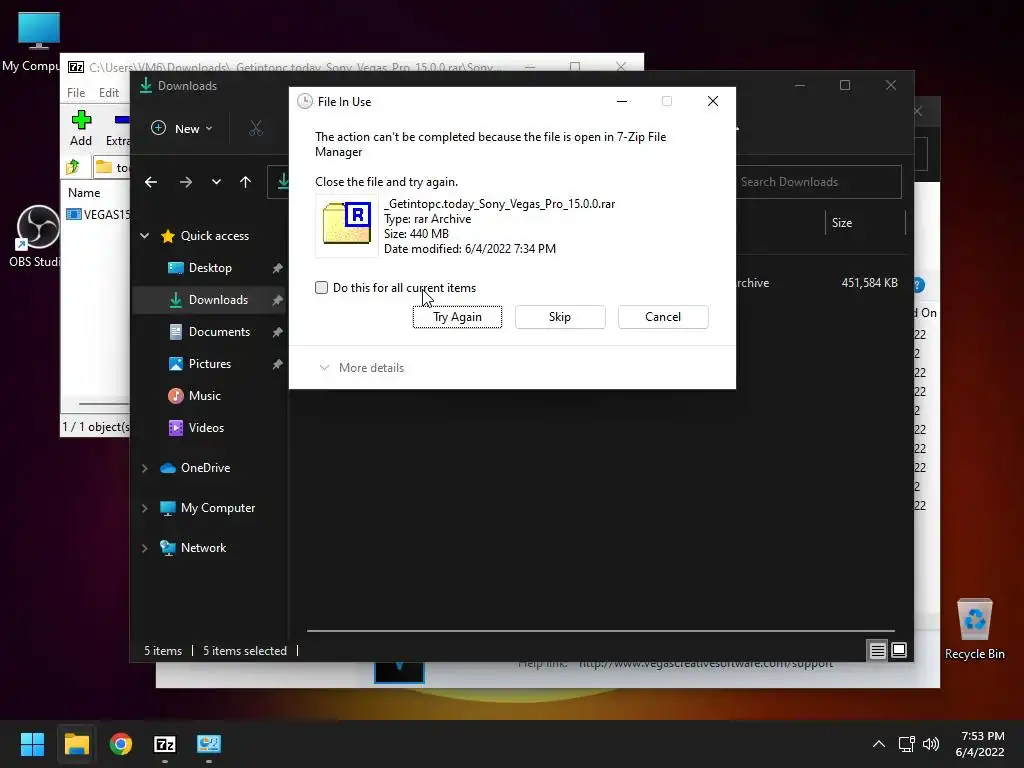The width and height of the screenshot is (1024, 768).
Task: Click Name column header in 7-Zip
Action: pyautogui.click(x=84, y=193)
